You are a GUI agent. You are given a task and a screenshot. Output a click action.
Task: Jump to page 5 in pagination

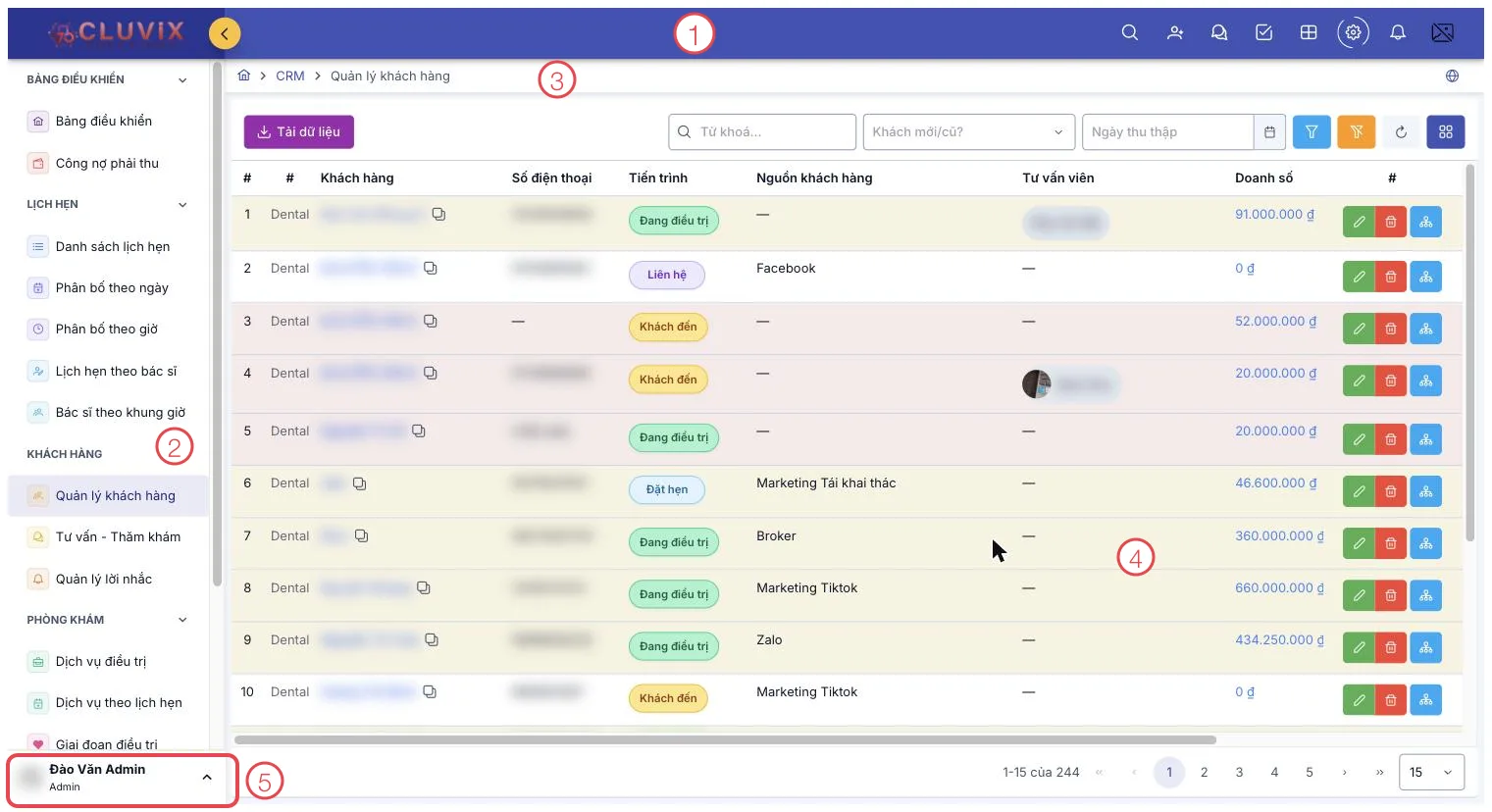(x=1310, y=772)
